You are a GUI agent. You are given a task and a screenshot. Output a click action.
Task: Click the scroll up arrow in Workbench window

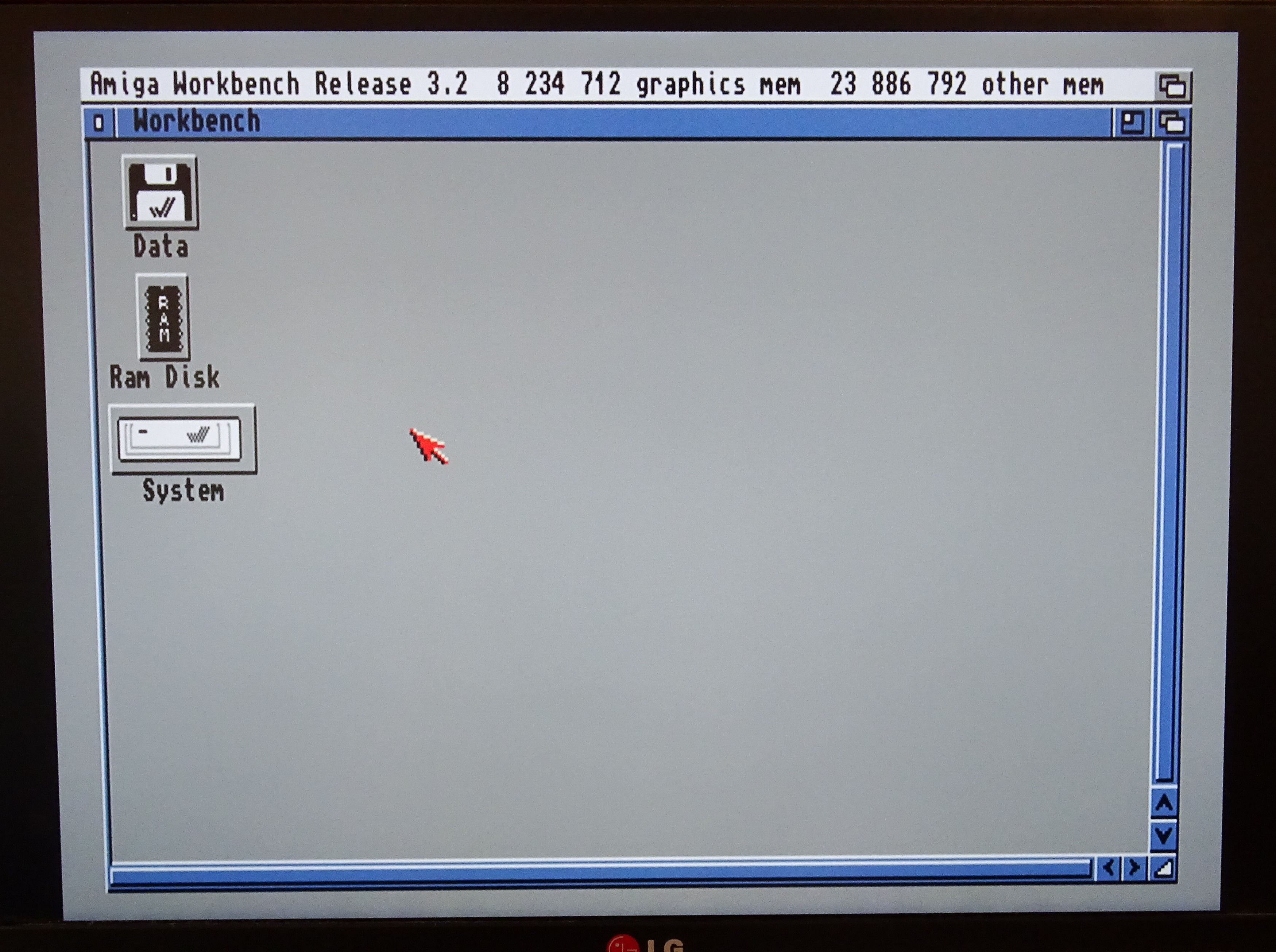click(1164, 803)
